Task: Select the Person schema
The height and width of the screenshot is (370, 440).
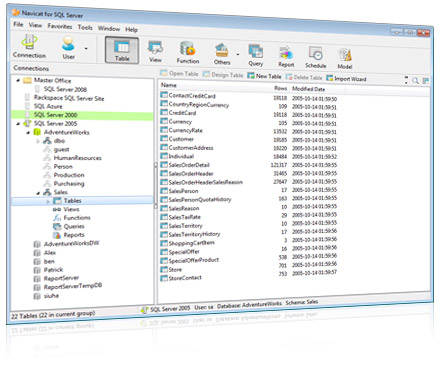Action: (63, 166)
